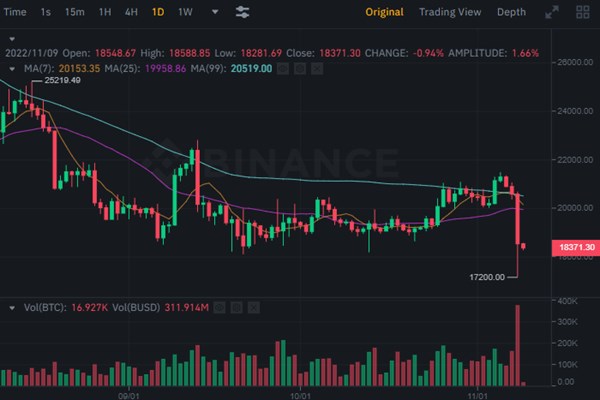Switch to 1s interval
Image resolution: width=600 pixels, height=400 pixels.
coord(46,12)
